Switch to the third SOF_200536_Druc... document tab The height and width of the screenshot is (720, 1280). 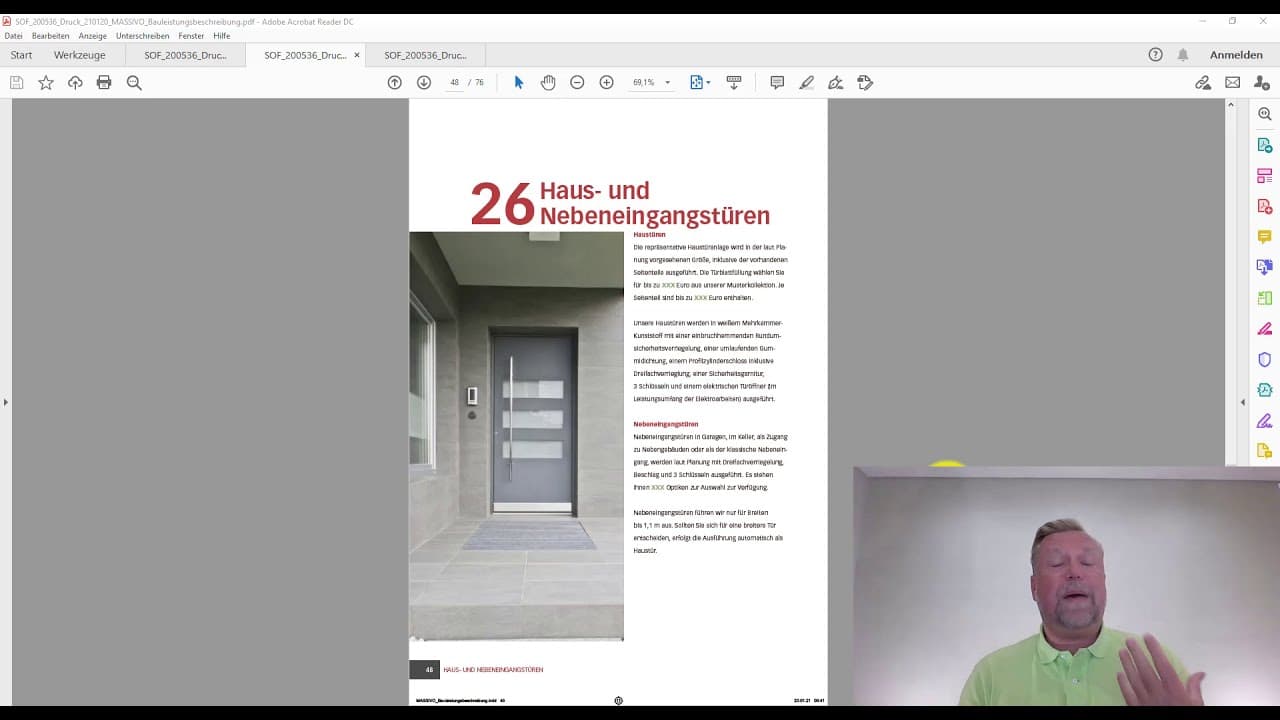[425, 55]
